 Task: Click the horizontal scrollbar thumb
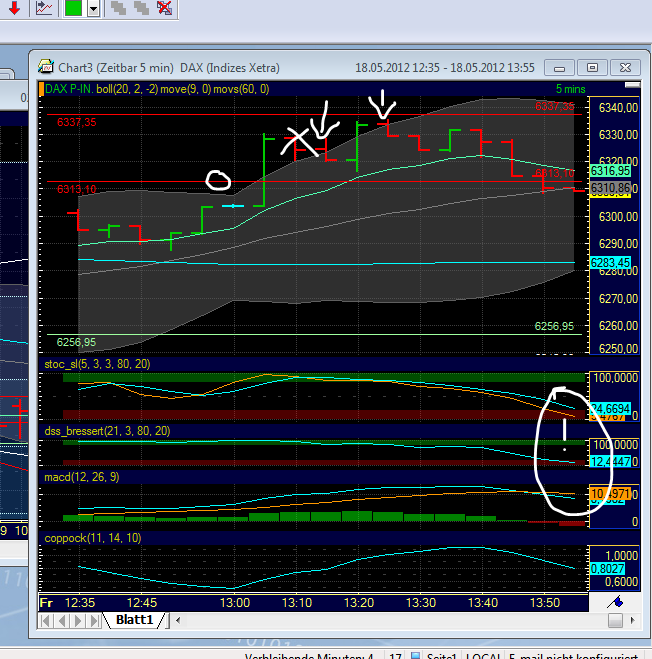coord(615,620)
